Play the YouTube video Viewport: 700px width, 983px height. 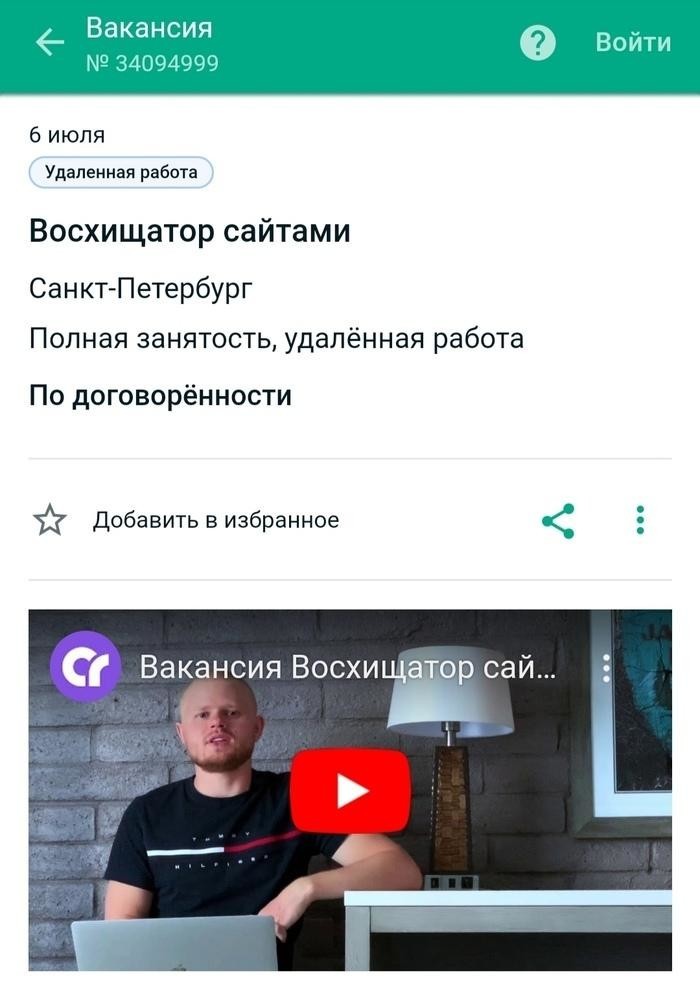click(x=350, y=791)
